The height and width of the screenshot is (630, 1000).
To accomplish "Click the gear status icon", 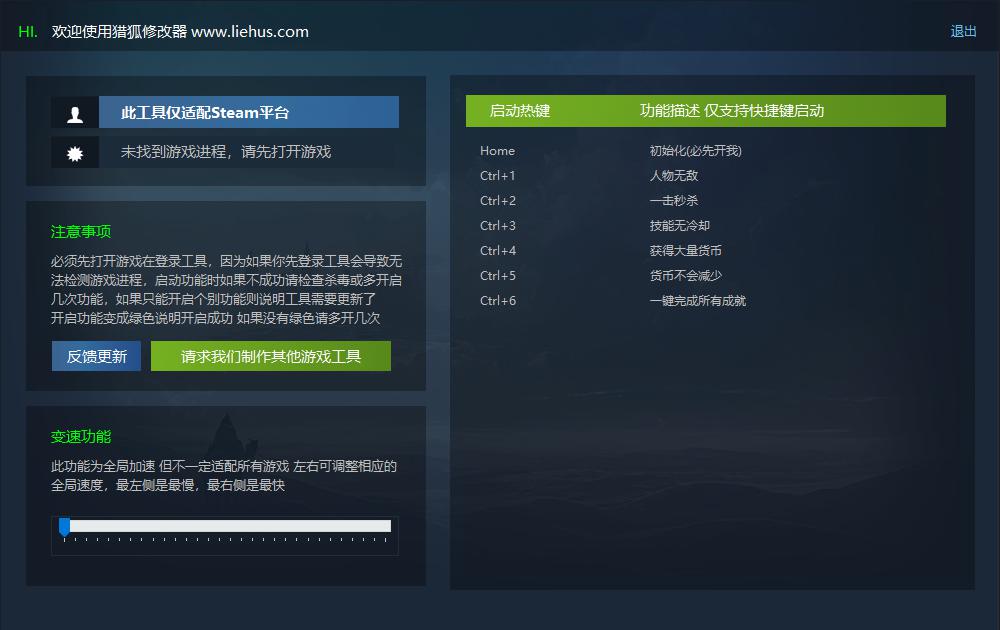I will [x=75, y=153].
